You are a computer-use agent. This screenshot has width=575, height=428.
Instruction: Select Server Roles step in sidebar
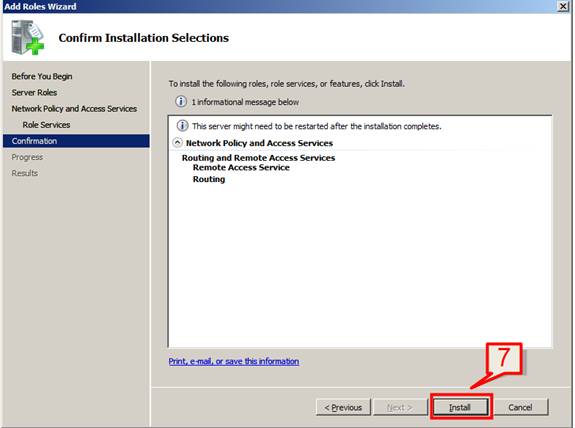[34, 92]
